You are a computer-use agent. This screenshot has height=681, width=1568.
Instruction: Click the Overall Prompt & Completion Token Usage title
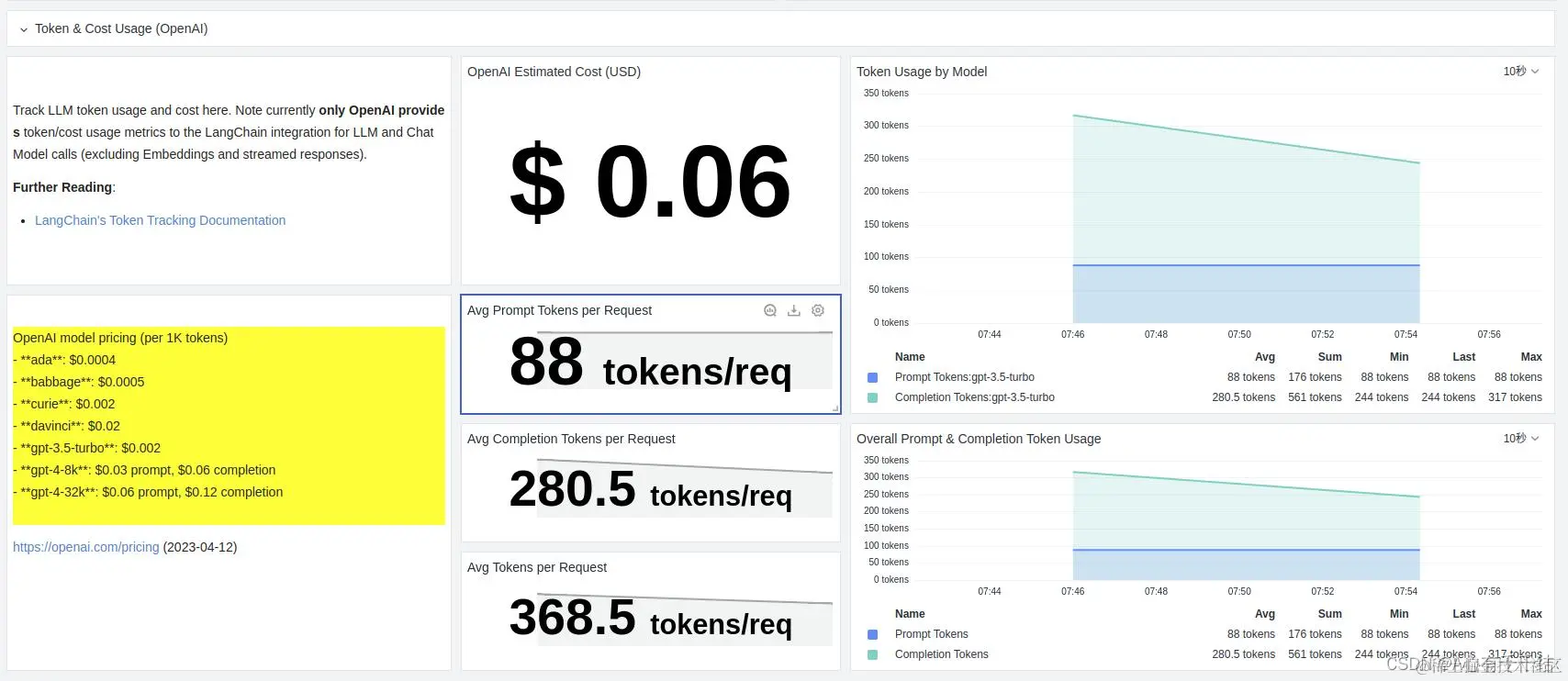click(x=979, y=439)
